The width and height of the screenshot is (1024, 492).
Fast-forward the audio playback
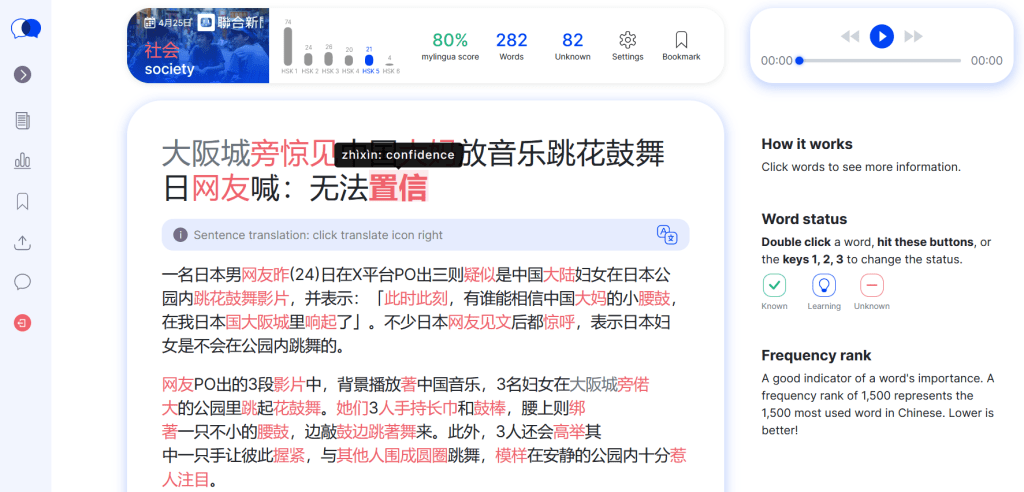coord(913,36)
